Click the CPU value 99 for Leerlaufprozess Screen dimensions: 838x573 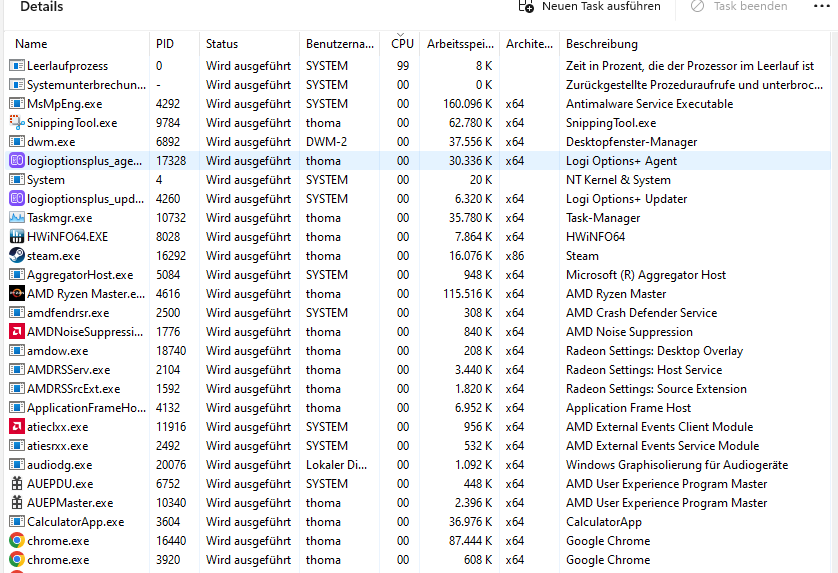pos(403,66)
